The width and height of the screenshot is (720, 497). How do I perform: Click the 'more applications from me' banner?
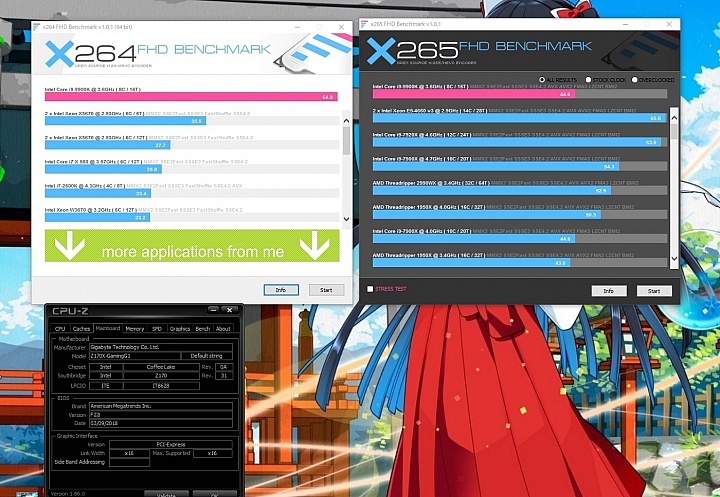click(x=192, y=246)
